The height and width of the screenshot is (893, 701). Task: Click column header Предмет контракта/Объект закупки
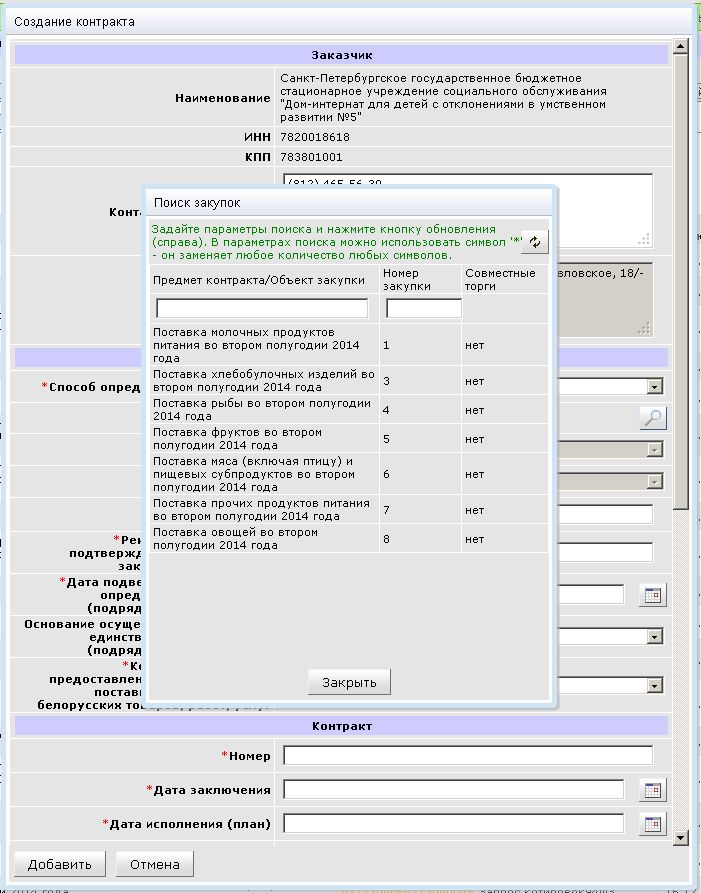pos(259,280)
